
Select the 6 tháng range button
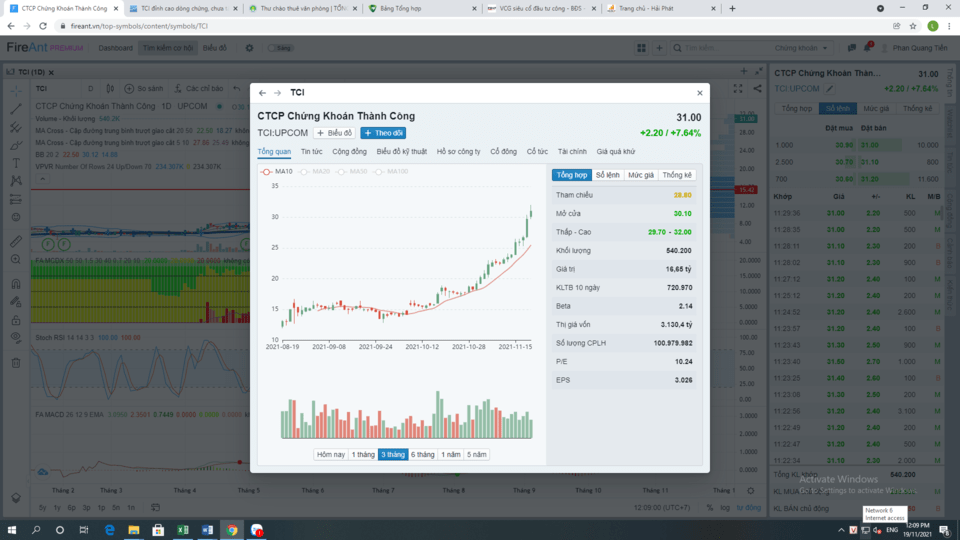pyautogui.click(x=422, y=454)
